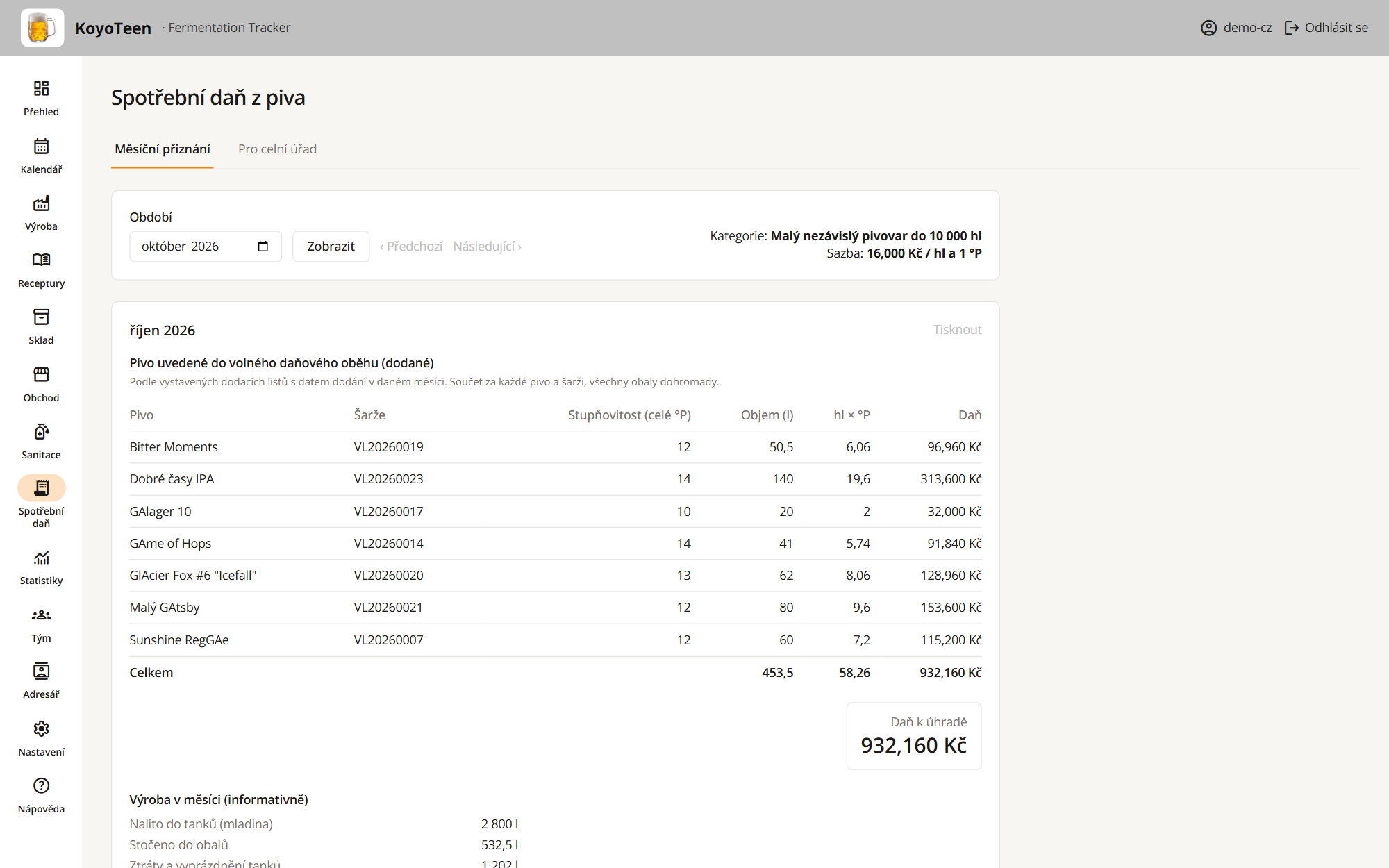1389x868 pixels.
Task: Click the Období month input field
Action: coord(206,247)
